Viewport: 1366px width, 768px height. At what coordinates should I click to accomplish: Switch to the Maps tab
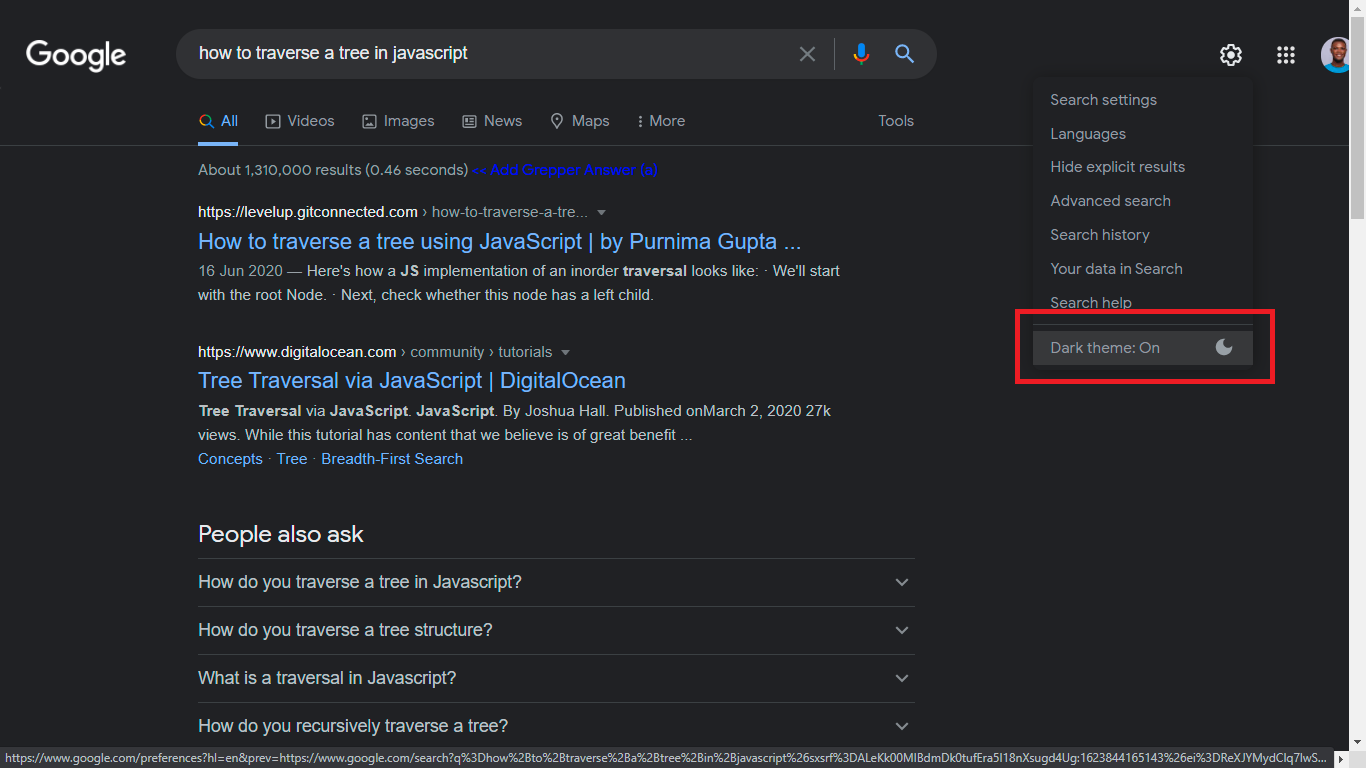click(x=580, y=121)
